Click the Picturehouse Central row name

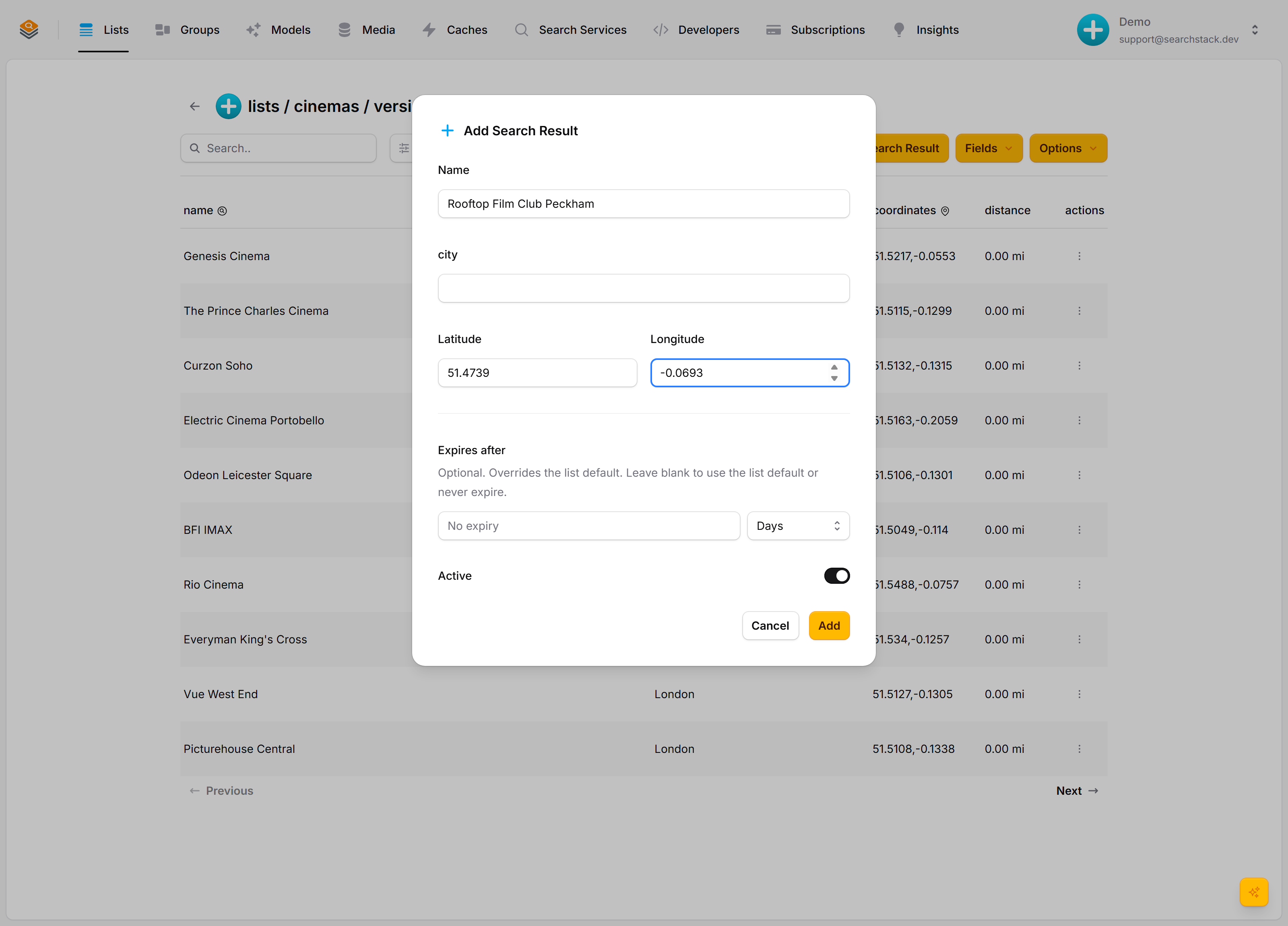pyautogui.click(x=239, y=749)
